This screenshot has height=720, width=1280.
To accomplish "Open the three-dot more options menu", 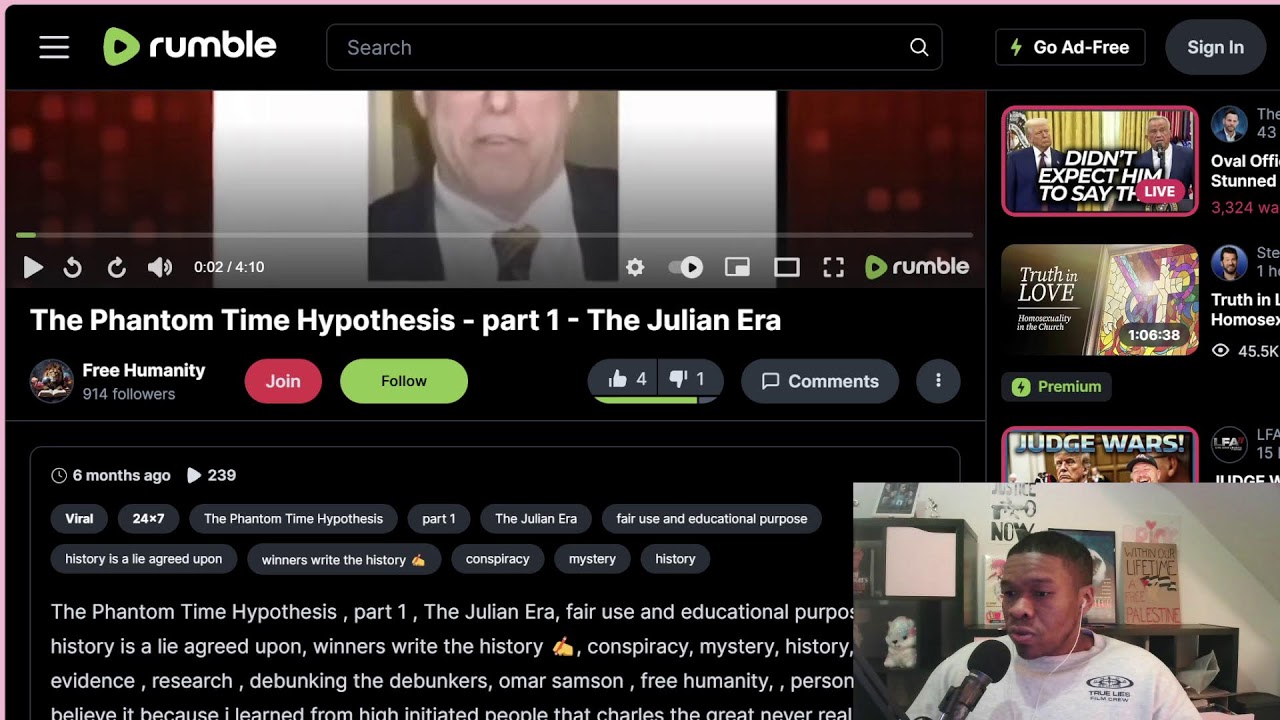I will coord(938,380).
